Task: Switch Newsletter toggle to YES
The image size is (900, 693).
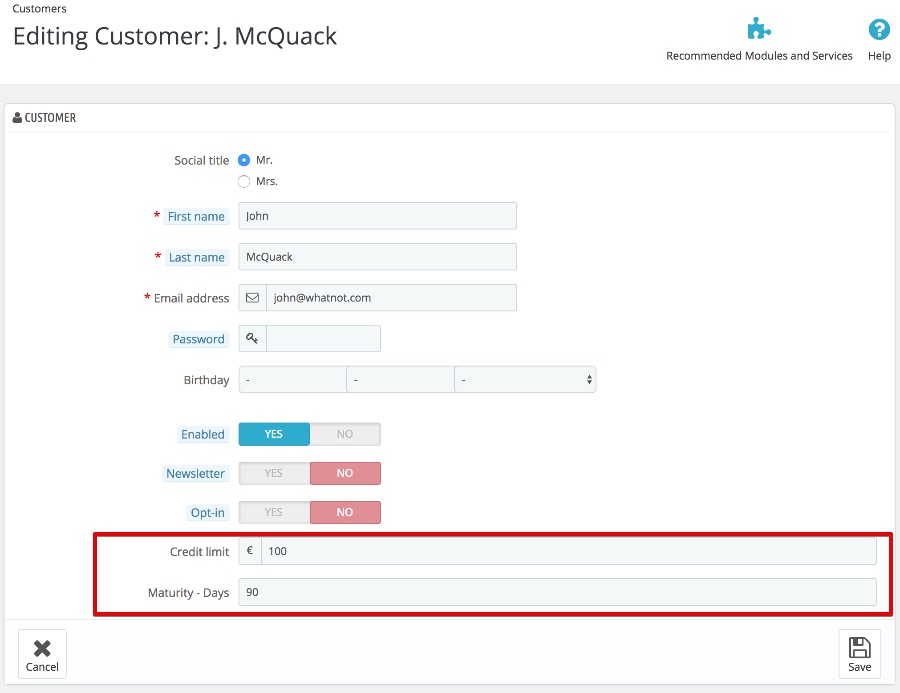Action: coord(274,473)
